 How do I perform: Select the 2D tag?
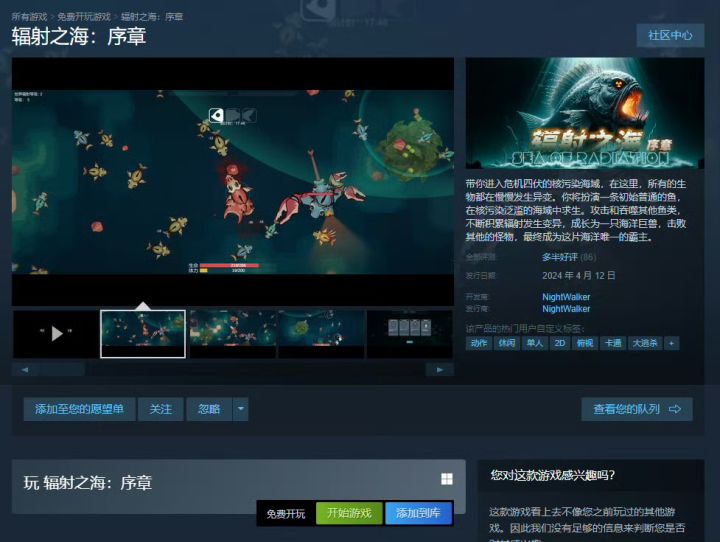coord(560,343)
